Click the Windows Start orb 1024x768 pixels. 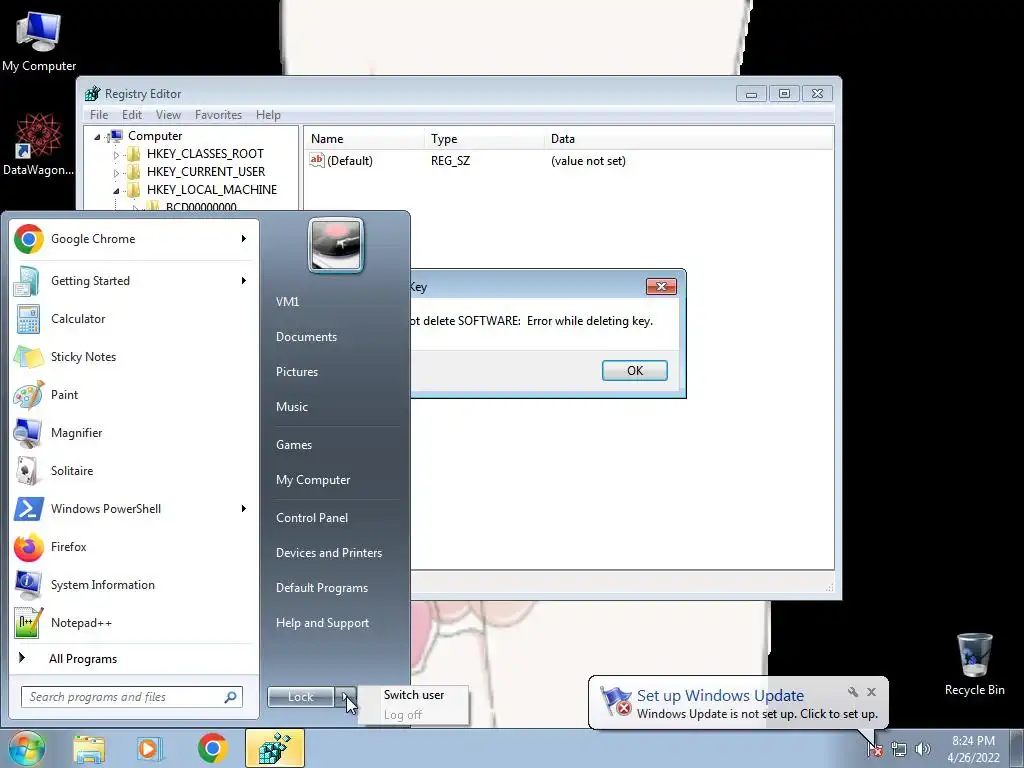pos(25,748)
